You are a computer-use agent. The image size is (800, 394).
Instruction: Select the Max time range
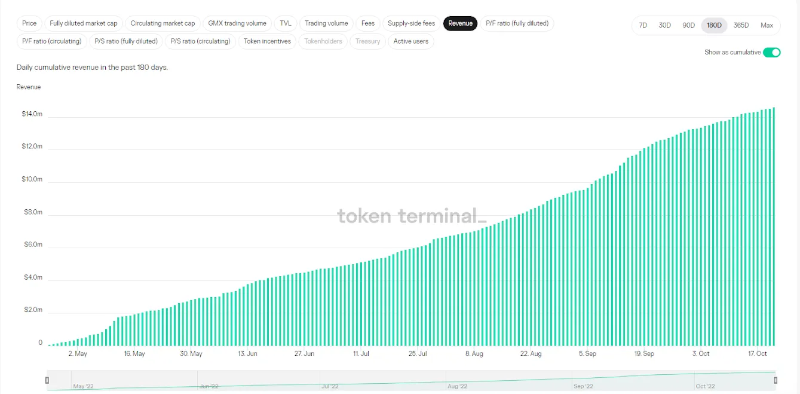coord(766,26)
